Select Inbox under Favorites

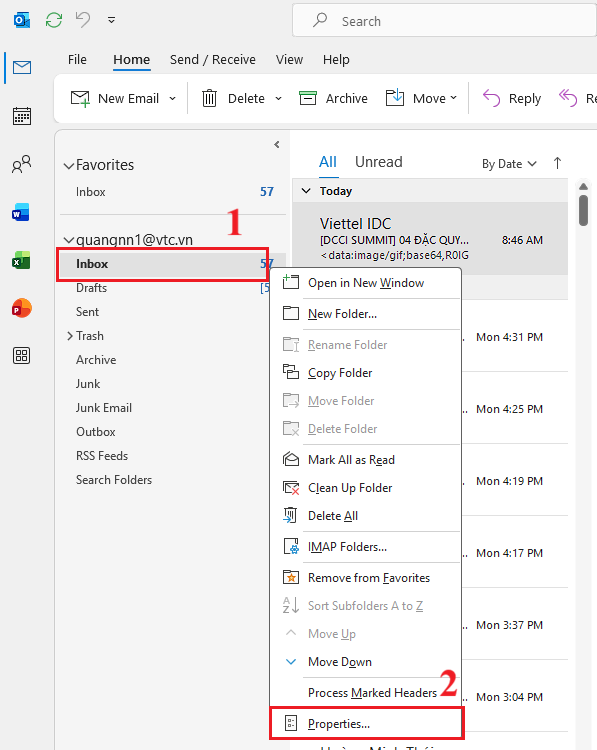[172, 192]
